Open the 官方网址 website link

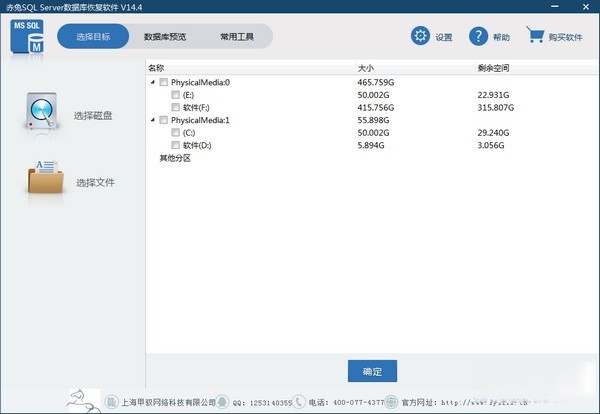[465, 402]
